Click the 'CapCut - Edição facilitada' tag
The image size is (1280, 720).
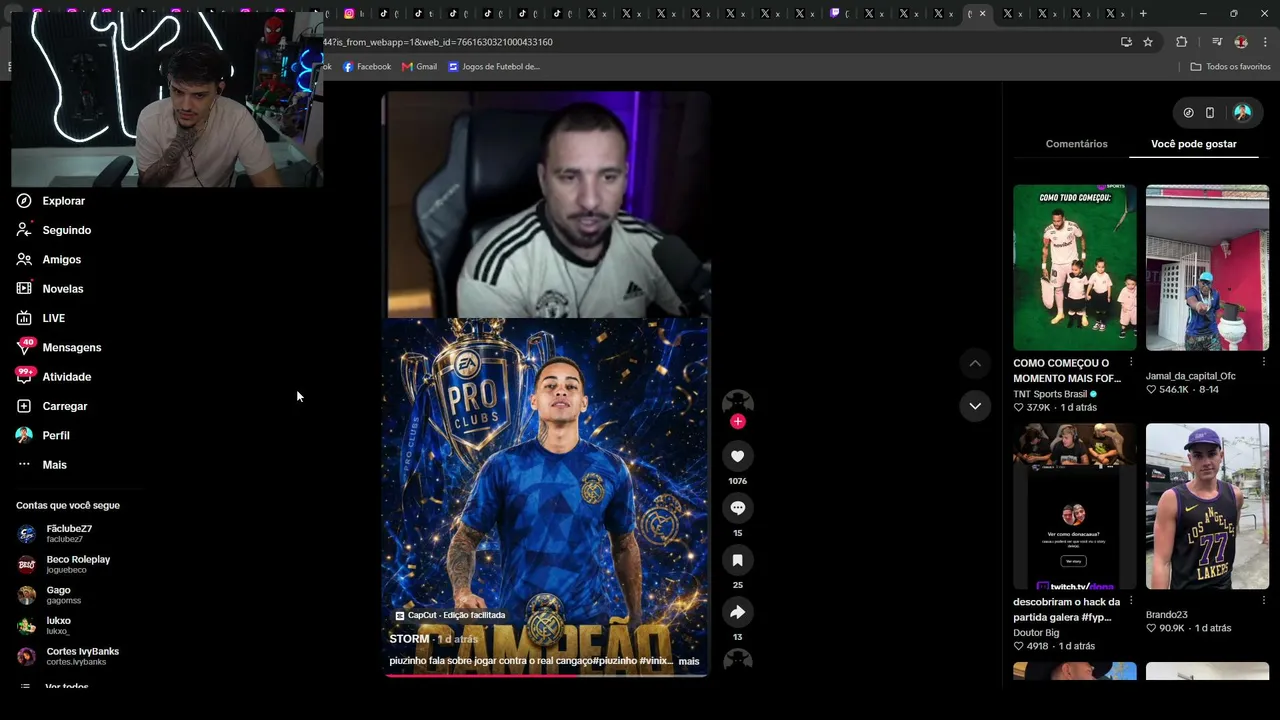450,615
